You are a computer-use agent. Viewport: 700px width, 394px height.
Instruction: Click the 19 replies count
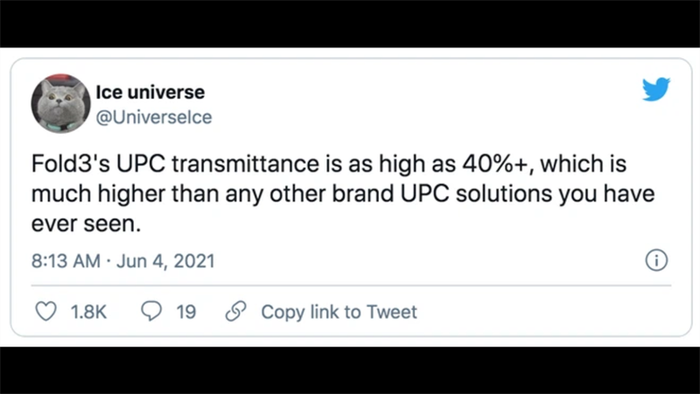[x=186, y=312]
